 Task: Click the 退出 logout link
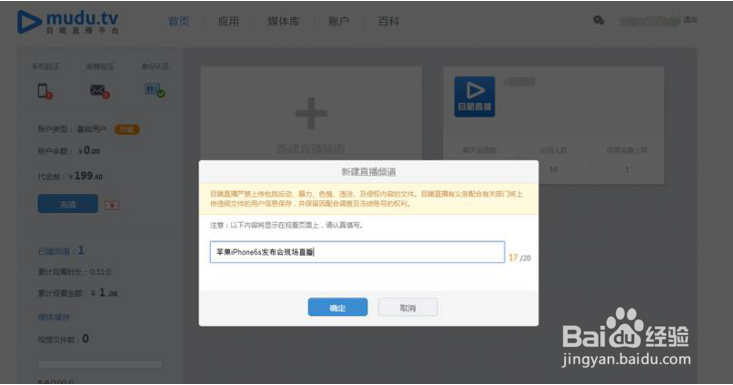coord(690,20)
